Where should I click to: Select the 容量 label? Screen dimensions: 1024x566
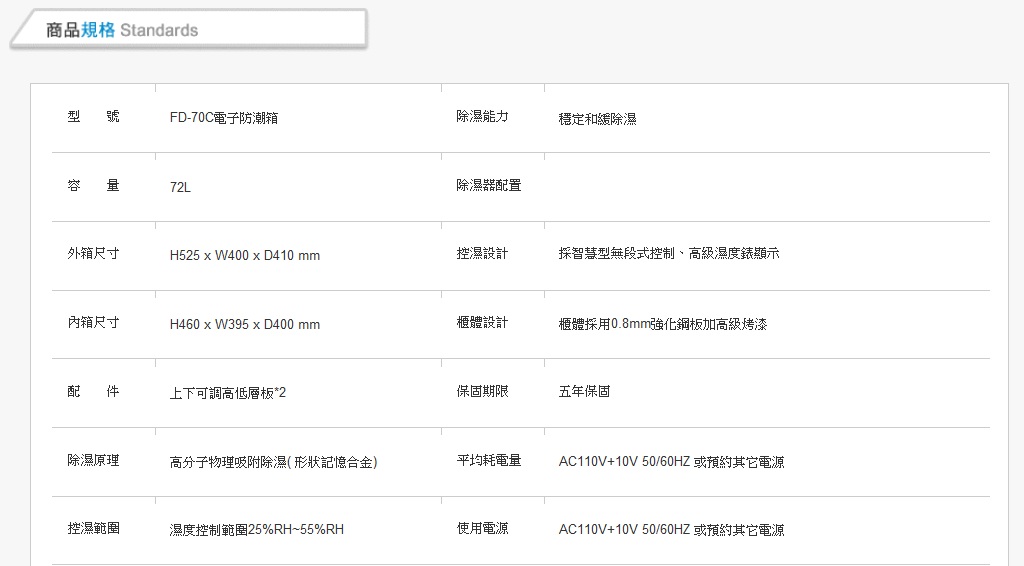click(x=93, y=186)
